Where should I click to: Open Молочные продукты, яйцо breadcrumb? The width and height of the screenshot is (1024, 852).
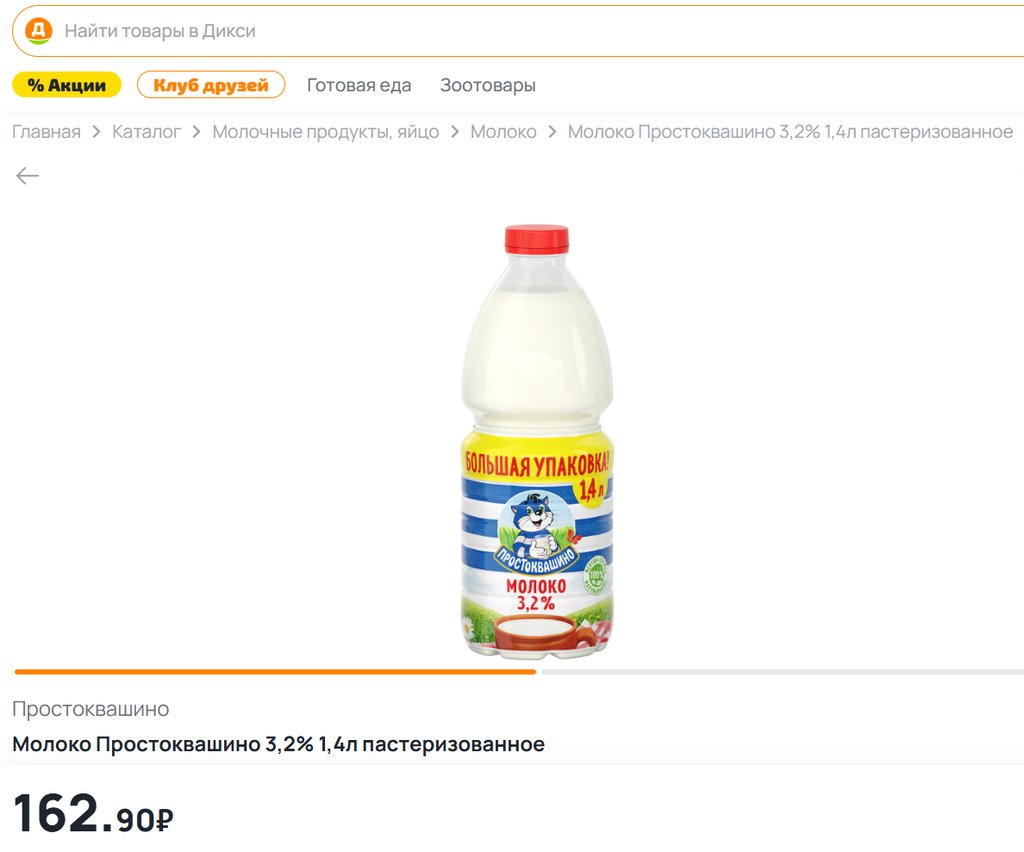point(326,132)
